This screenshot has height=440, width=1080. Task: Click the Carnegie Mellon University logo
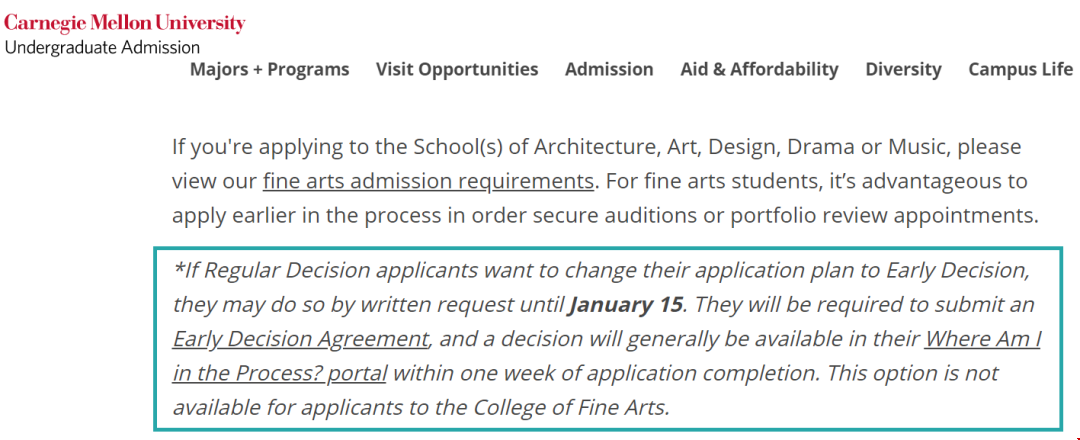[125, 24]
